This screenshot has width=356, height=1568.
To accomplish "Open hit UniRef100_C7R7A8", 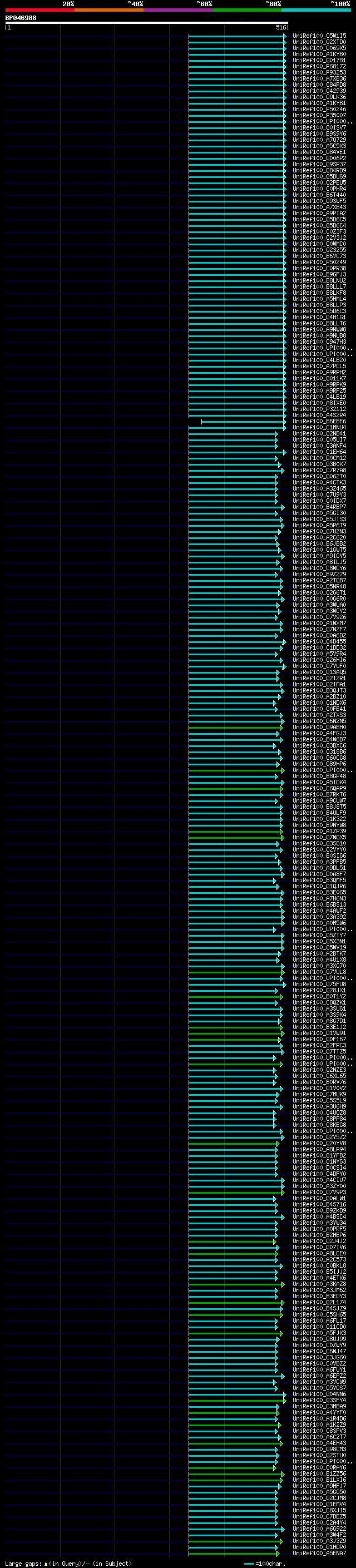I will click(319, 471).
